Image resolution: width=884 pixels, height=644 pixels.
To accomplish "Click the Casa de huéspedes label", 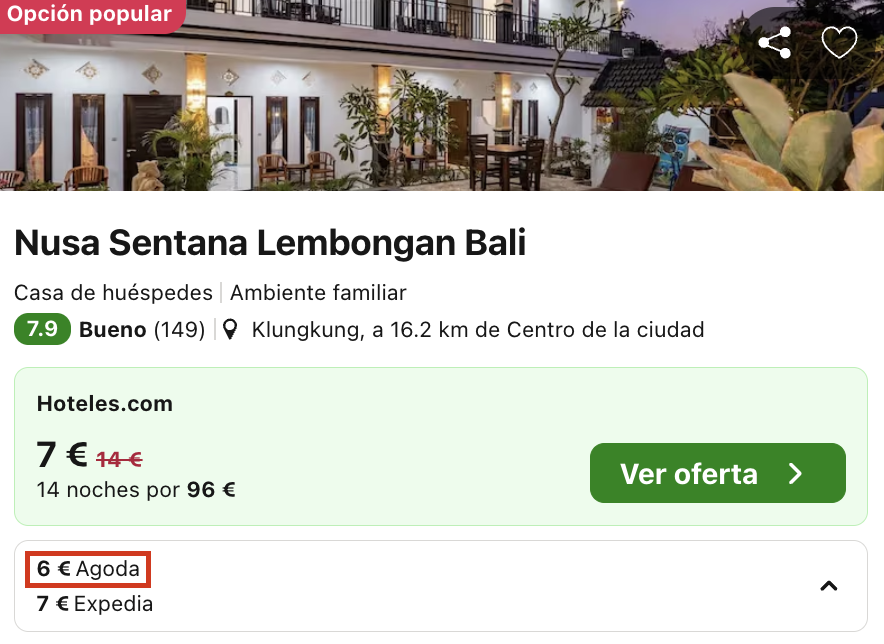I will coord(113,293).
